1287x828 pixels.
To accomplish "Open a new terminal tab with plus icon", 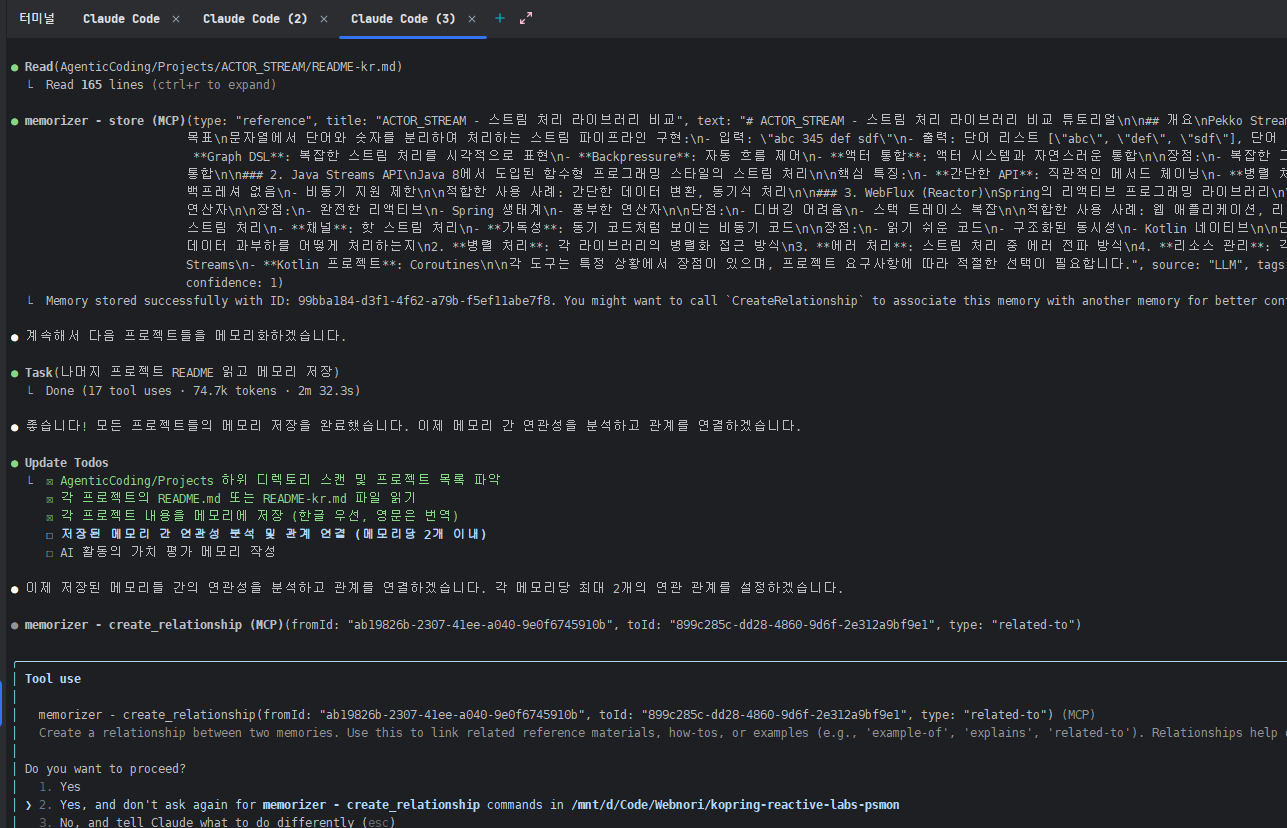I will 500,19.
